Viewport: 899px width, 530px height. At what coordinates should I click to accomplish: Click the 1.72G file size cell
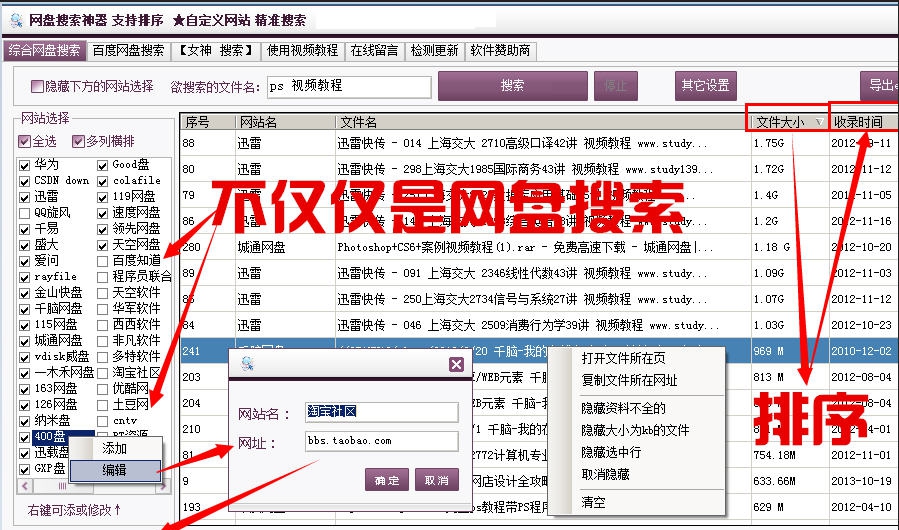tap(789, 169)
